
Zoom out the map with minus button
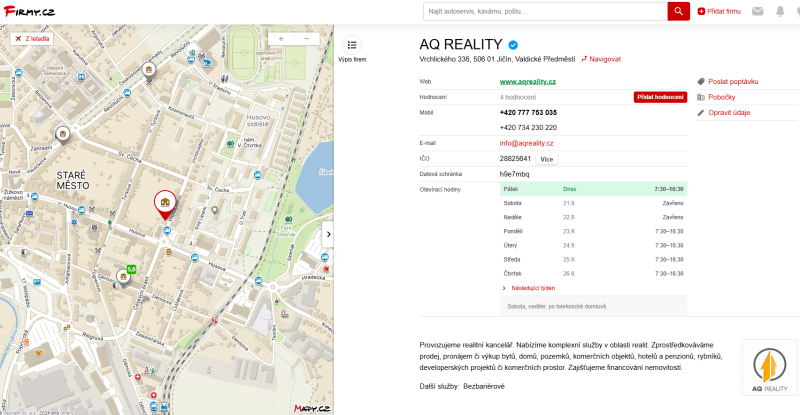(x=307, y=38)
